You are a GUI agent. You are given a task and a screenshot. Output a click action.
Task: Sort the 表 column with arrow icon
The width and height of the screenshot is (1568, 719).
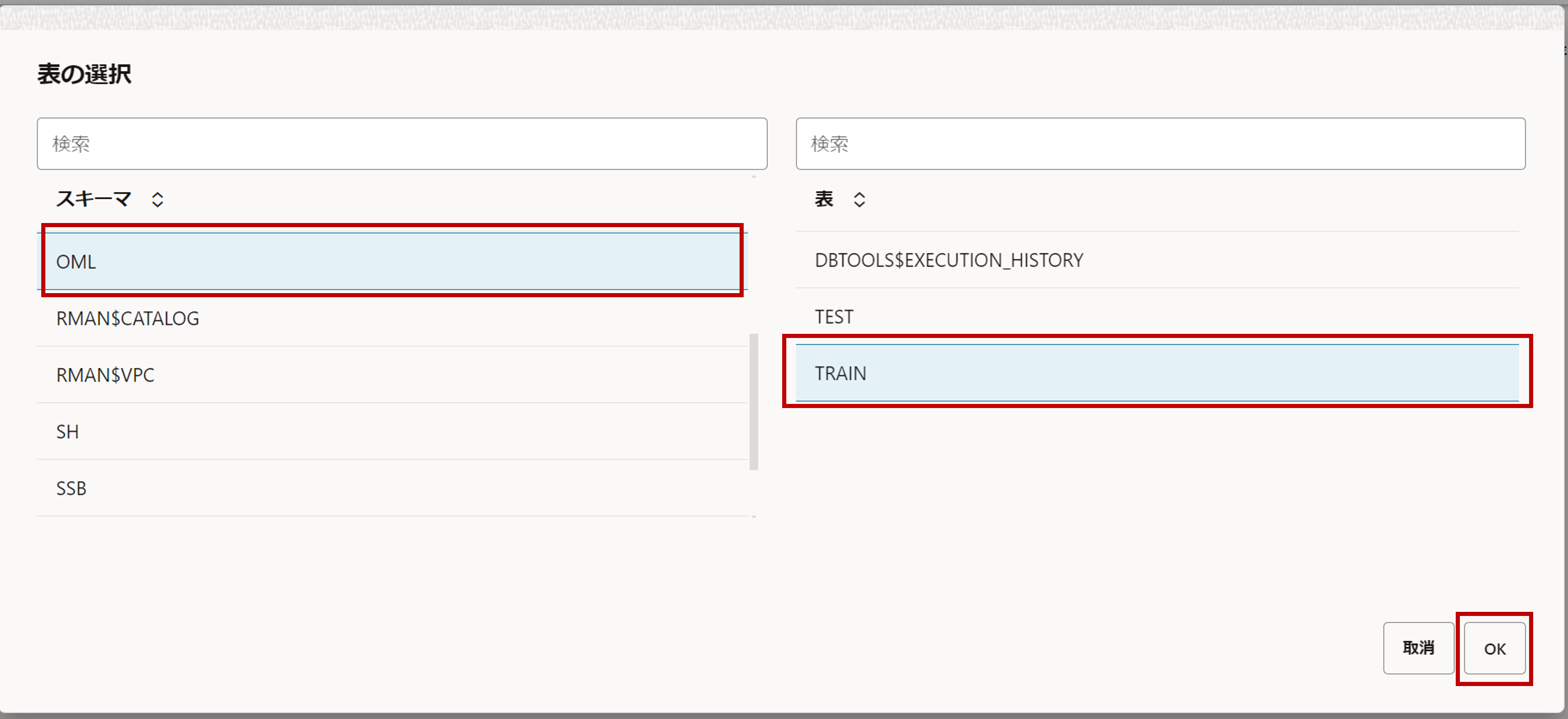click(859, 200)
